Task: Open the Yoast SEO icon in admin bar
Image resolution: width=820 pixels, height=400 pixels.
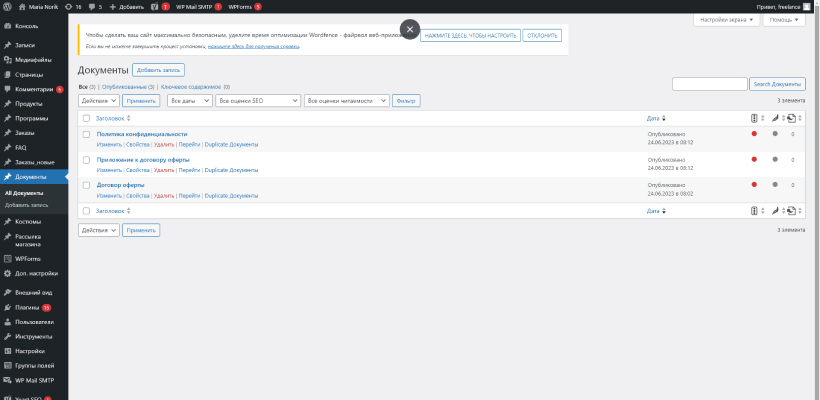Action: (156, 6)
